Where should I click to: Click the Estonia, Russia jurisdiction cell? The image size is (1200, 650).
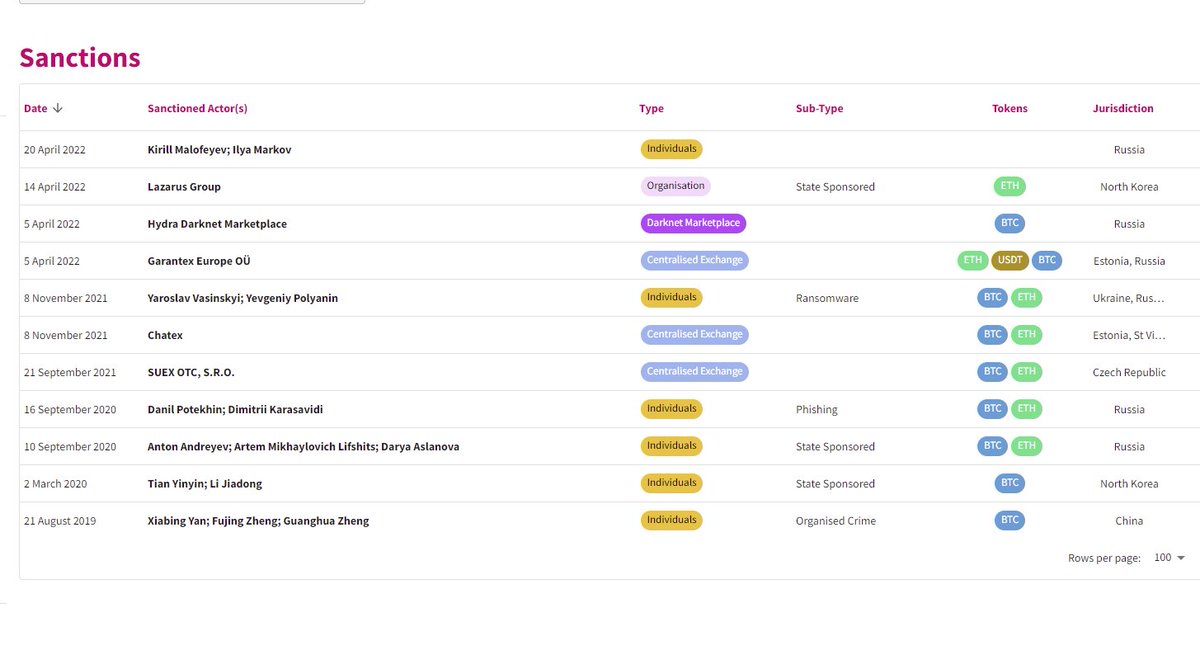click(x=1129, y=261)
